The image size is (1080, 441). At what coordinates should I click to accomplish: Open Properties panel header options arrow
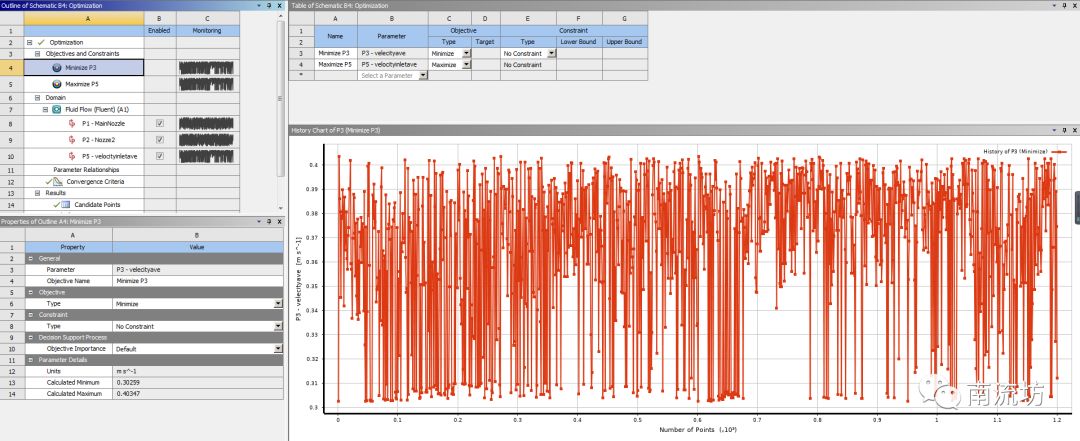[261, 222]
